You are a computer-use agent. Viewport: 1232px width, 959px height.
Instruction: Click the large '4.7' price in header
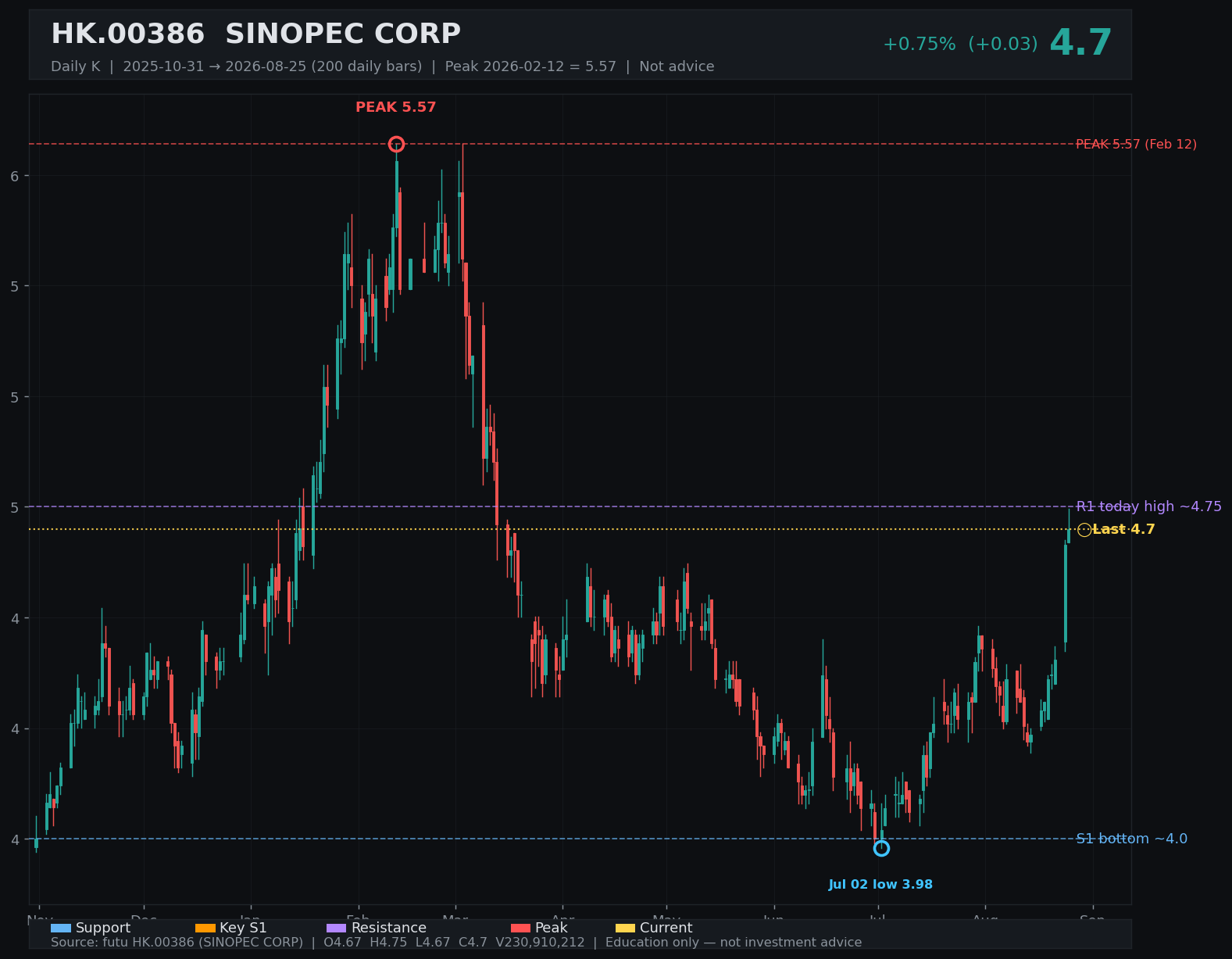pyautogui.click(x=1080, y=43)
